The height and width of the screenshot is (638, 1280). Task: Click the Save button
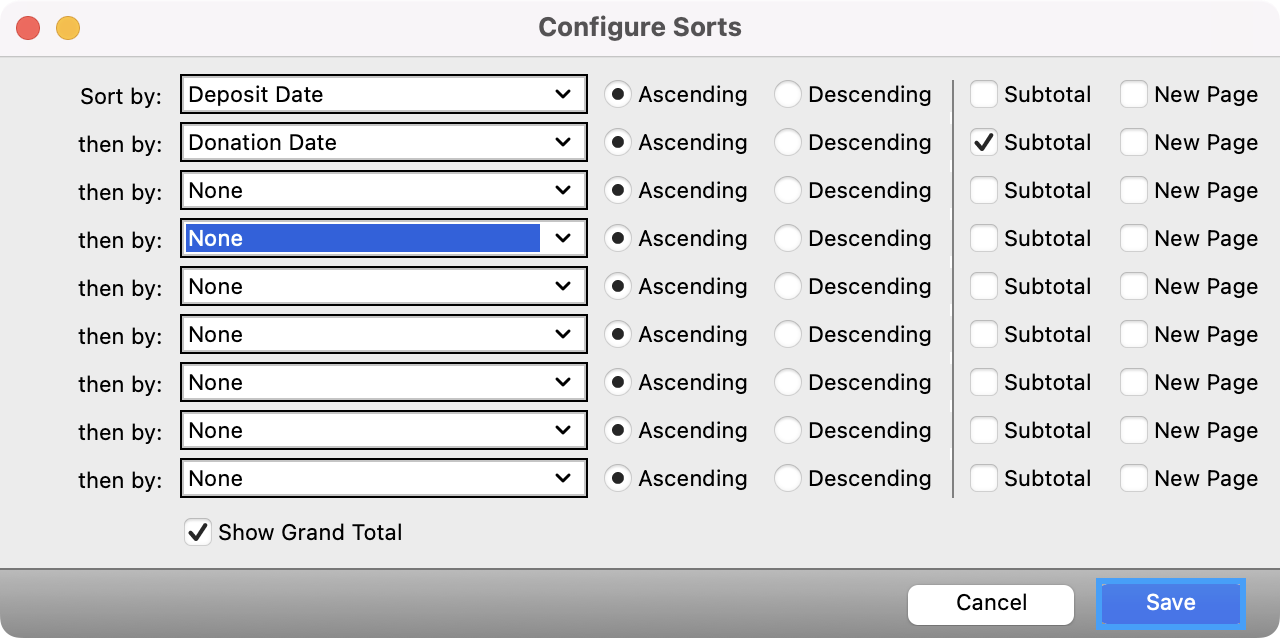[1170, 603]
